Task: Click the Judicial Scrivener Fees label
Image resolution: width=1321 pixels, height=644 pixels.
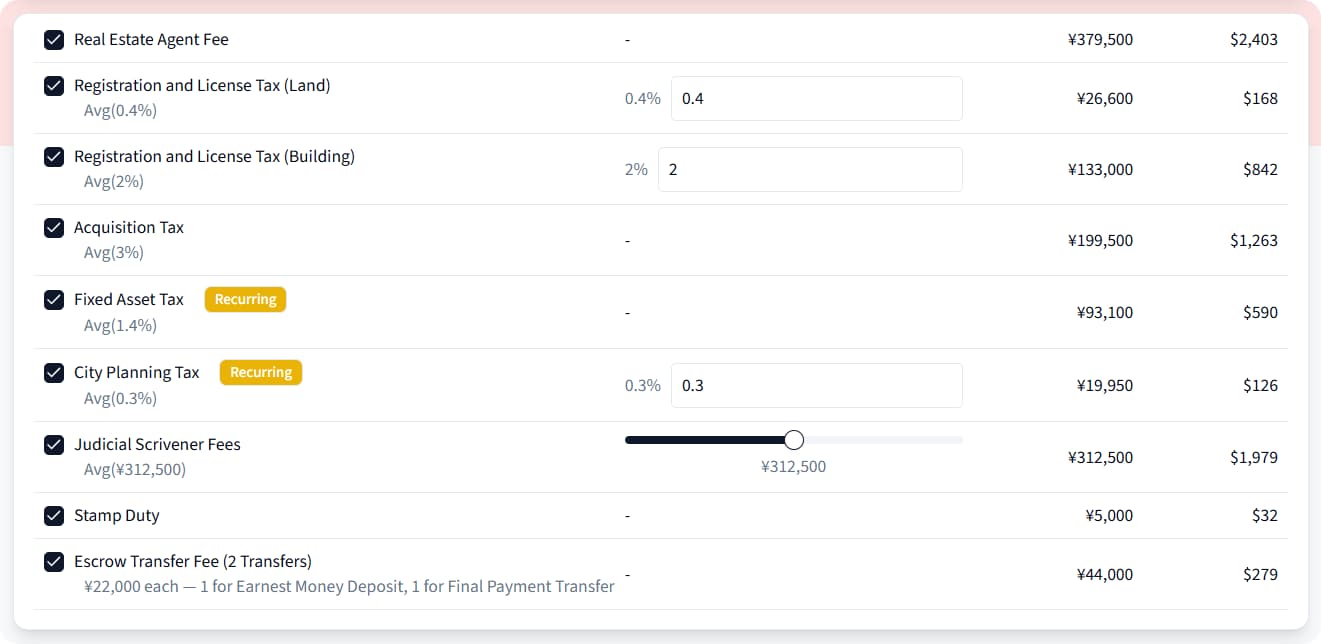Action: pos(157,445)
